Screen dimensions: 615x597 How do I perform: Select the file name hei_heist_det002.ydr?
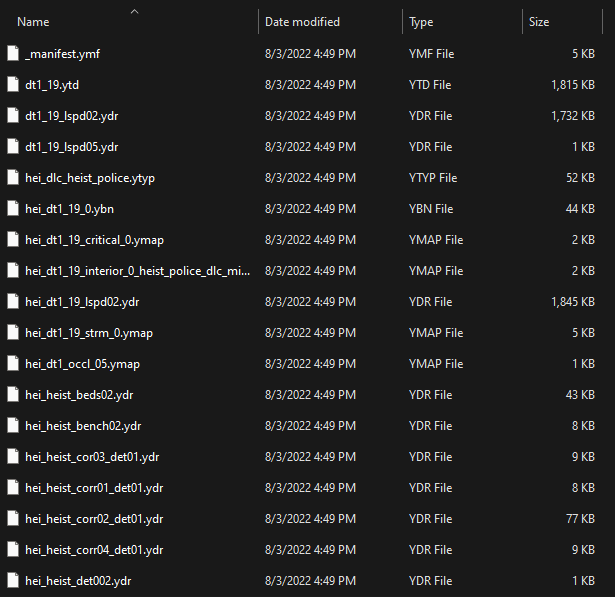pyautogui.click(x=78, y=581)
